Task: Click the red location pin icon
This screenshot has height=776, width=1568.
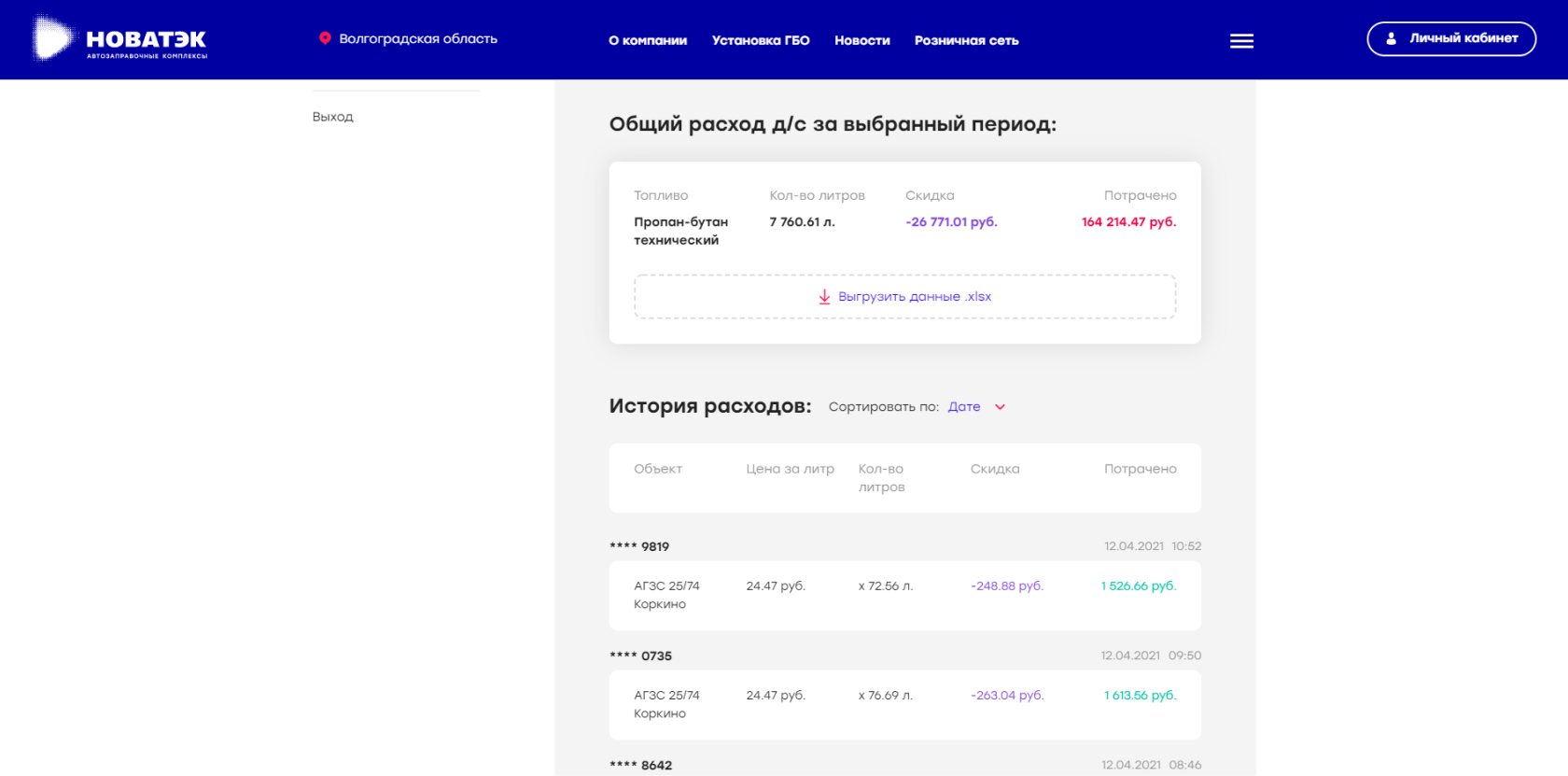Action: (325, 38)
